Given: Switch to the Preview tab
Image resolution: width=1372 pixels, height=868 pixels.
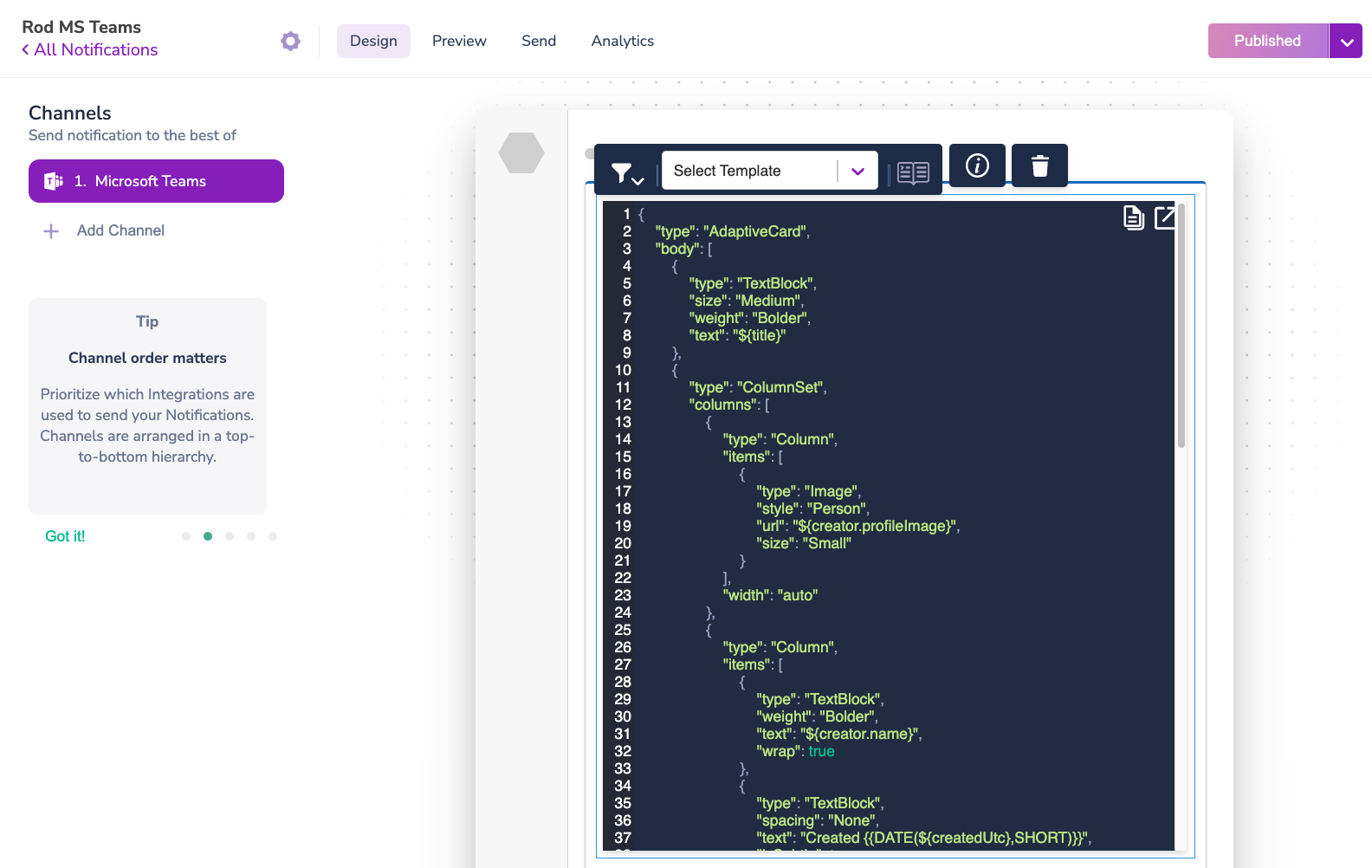Looking at the screenshot, I should point(459,41).
